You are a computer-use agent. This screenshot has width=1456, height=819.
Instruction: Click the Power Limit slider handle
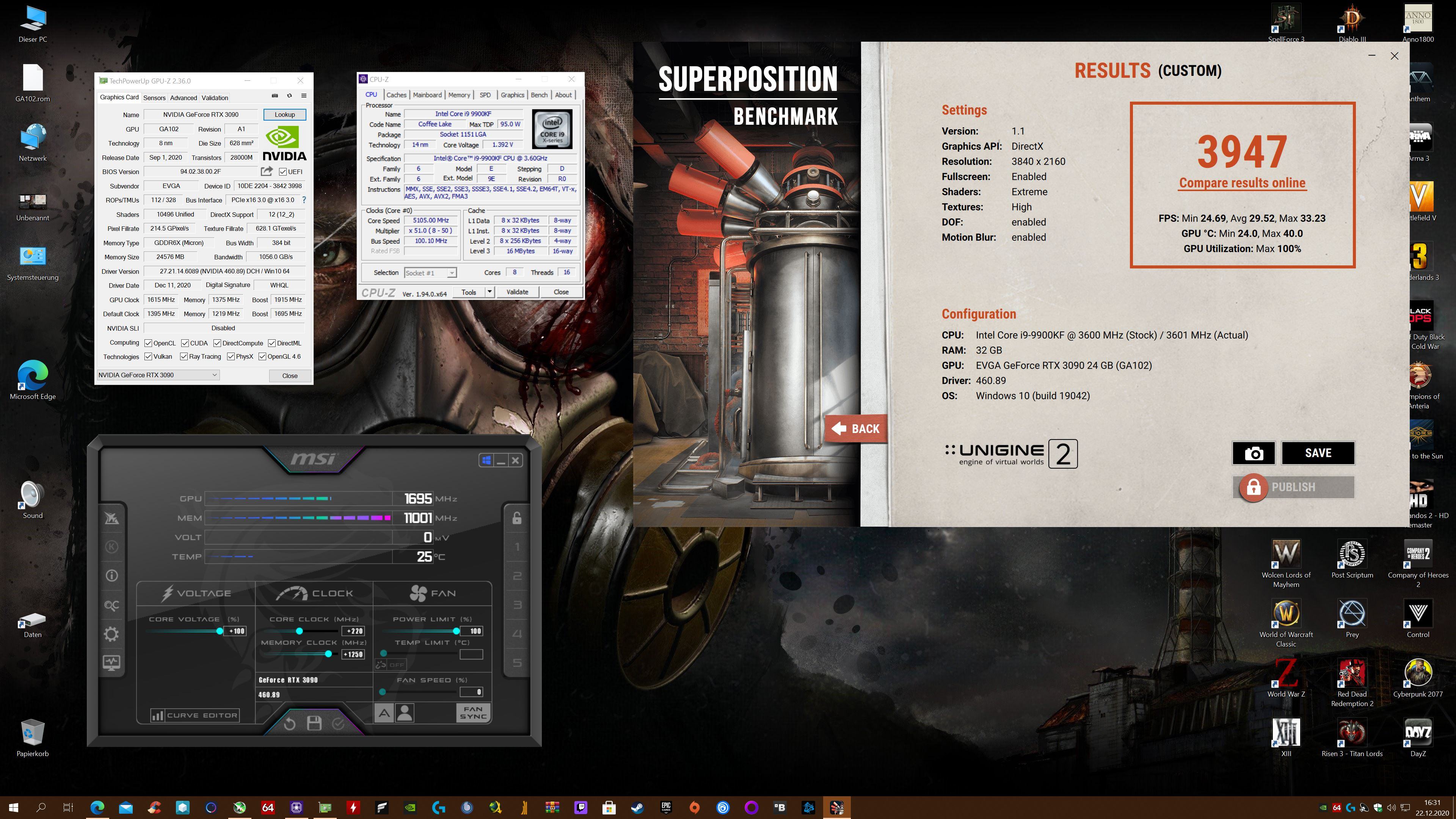456,631
